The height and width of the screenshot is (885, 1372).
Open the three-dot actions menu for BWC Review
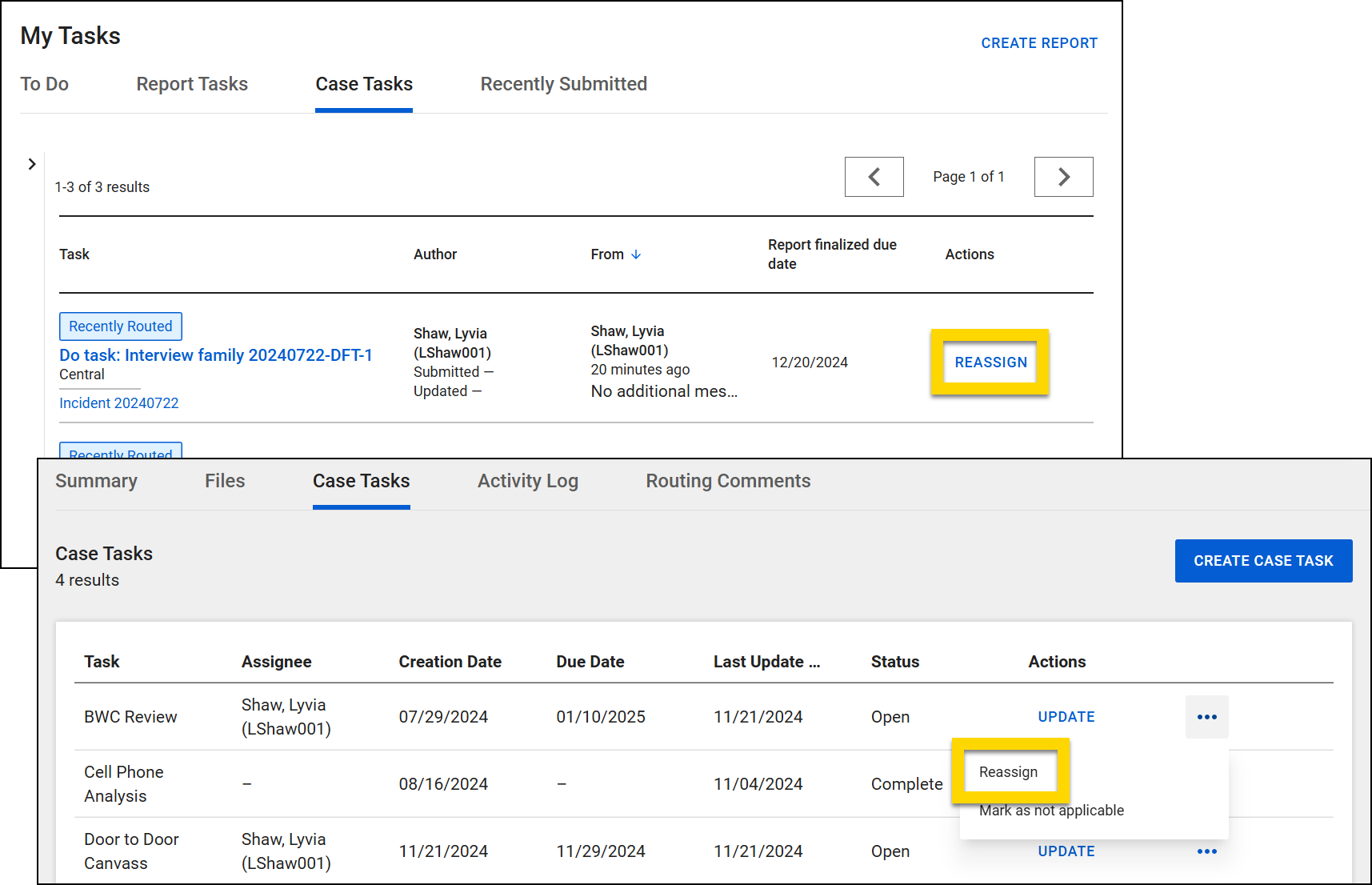(1206, 717)
